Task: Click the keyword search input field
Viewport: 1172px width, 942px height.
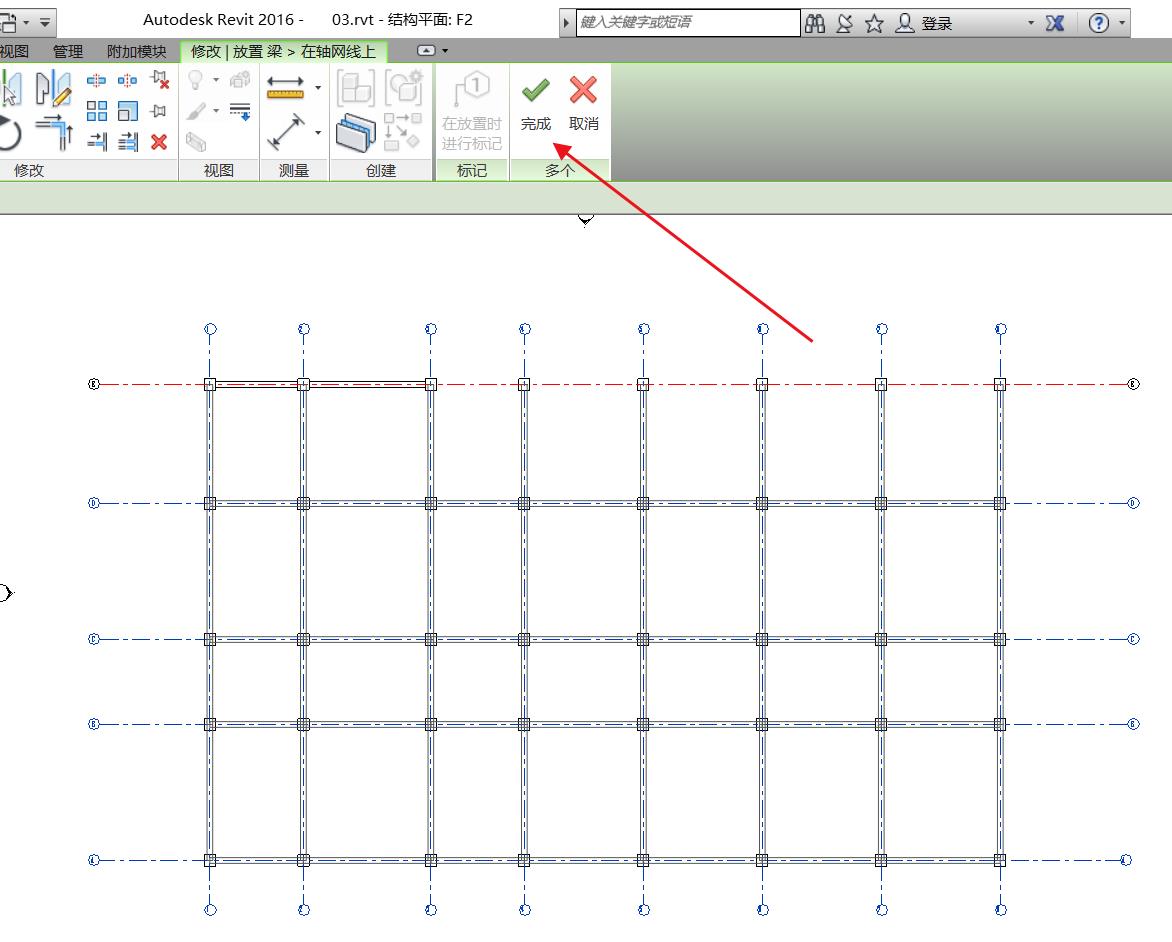Action: [x=688, y=22]
